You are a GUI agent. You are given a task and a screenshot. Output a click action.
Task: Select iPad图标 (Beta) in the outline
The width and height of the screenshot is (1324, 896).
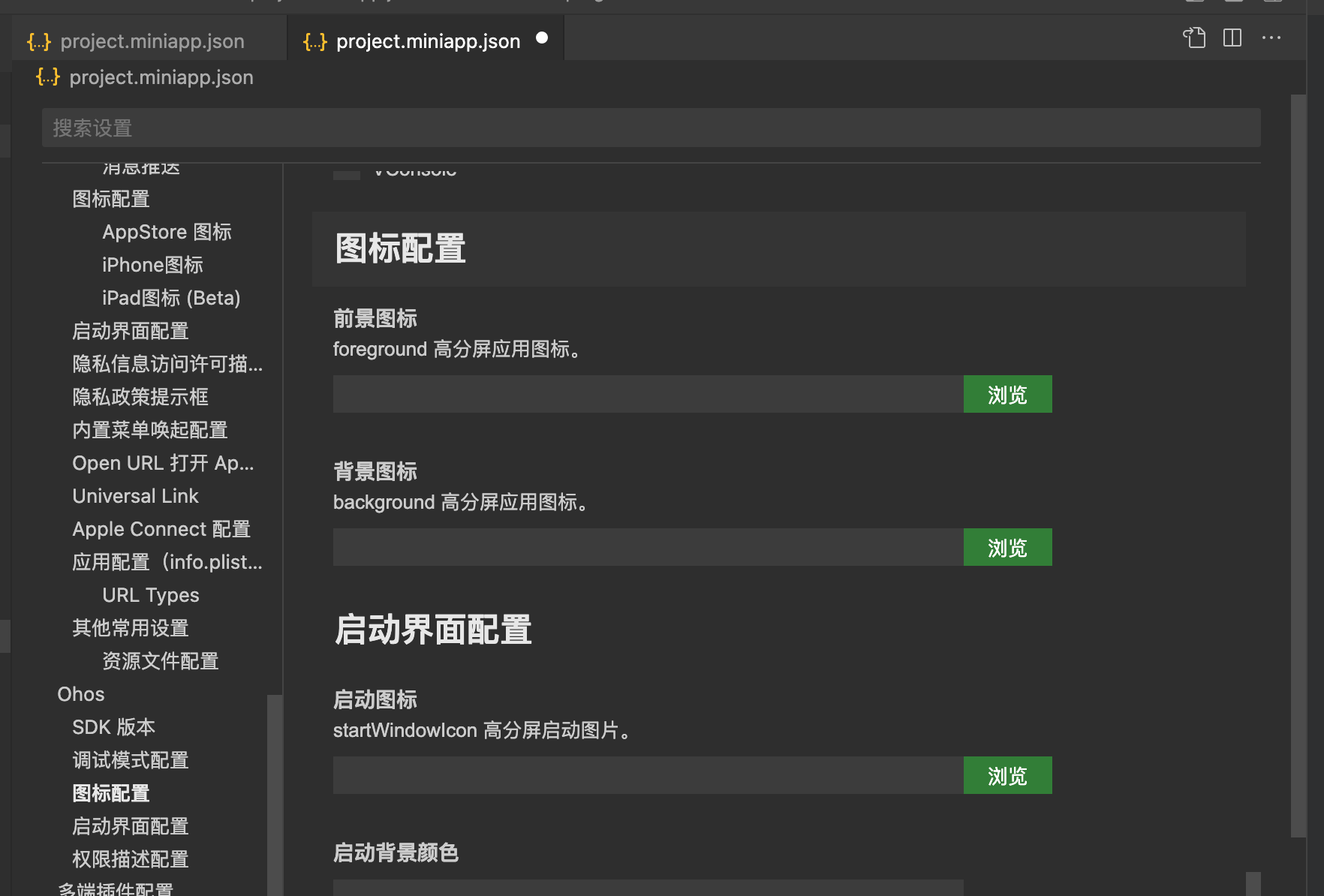[x=171, y=298]
